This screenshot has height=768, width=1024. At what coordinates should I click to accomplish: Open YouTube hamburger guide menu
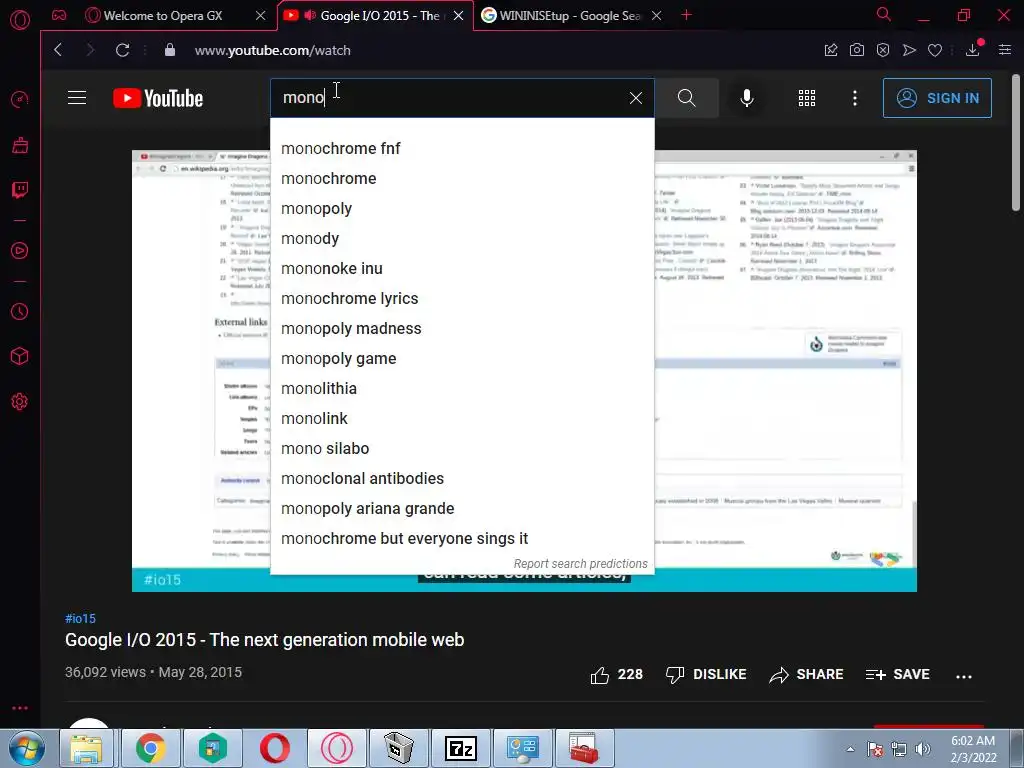(77, 98)
